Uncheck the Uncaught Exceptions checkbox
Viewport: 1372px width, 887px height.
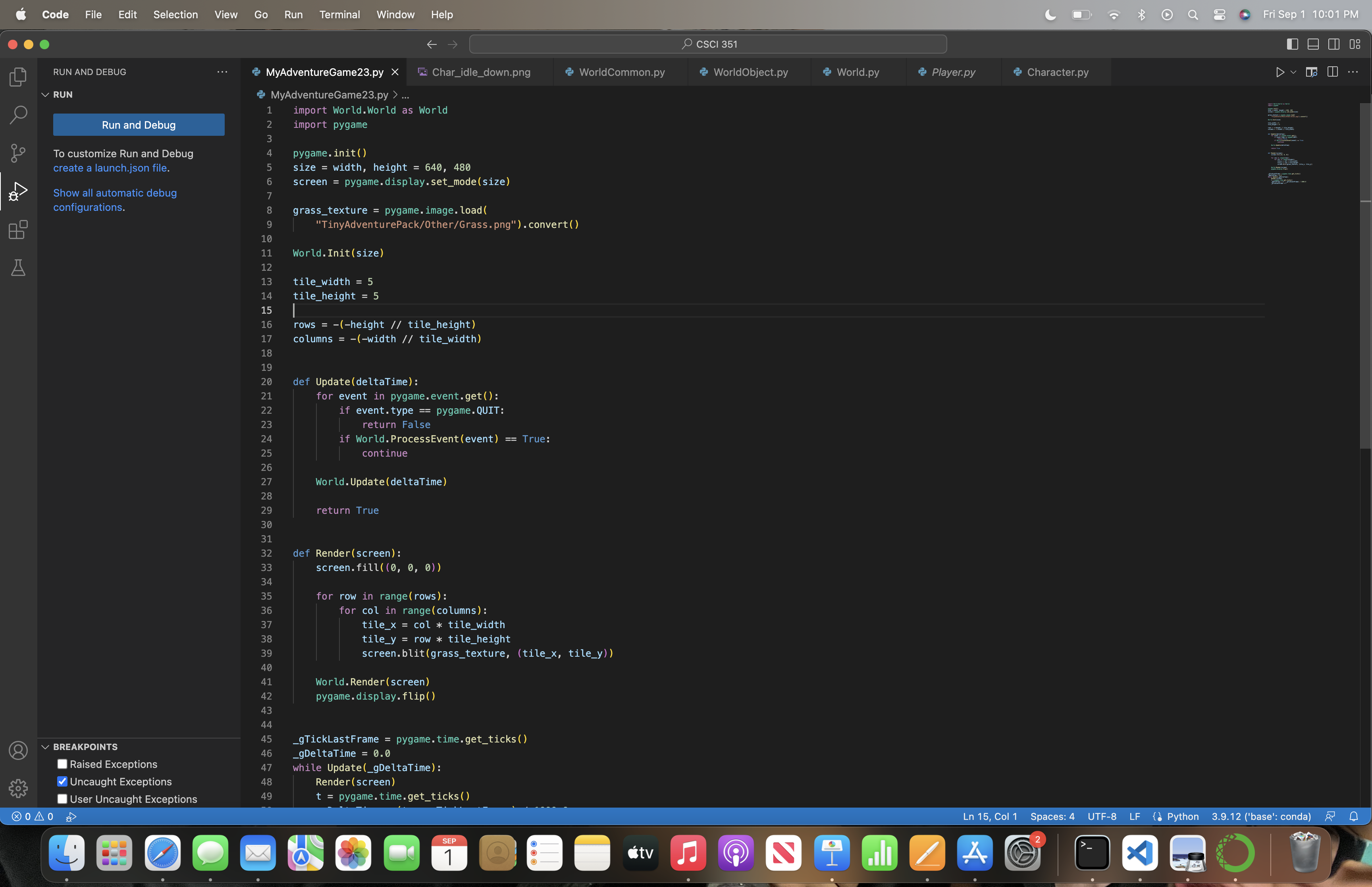(x=62, y=782)
